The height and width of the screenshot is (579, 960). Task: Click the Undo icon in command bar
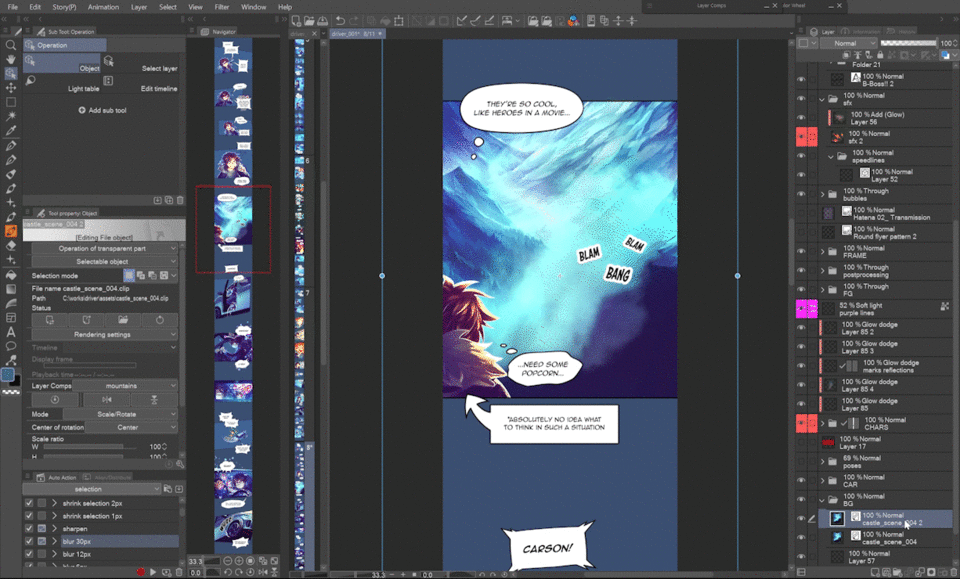point(340,21)
